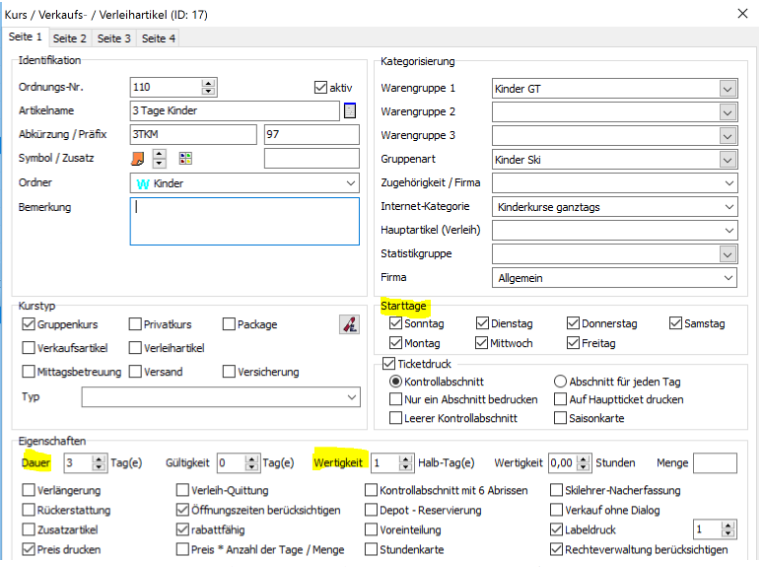759x567 pixels.
Task: Enable the Stundenkarte checkbox
Action: (x=371, y=550)
